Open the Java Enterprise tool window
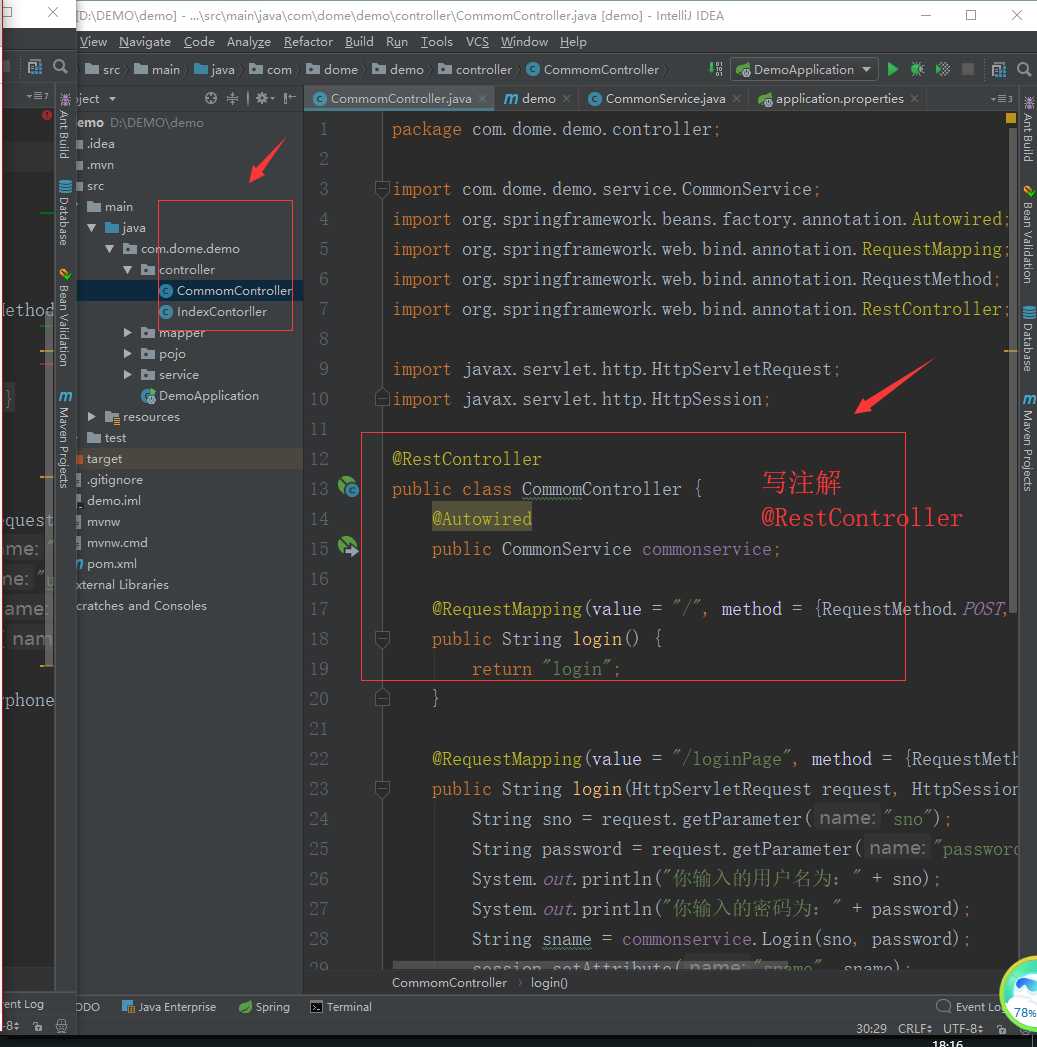 pos(169,1007)
